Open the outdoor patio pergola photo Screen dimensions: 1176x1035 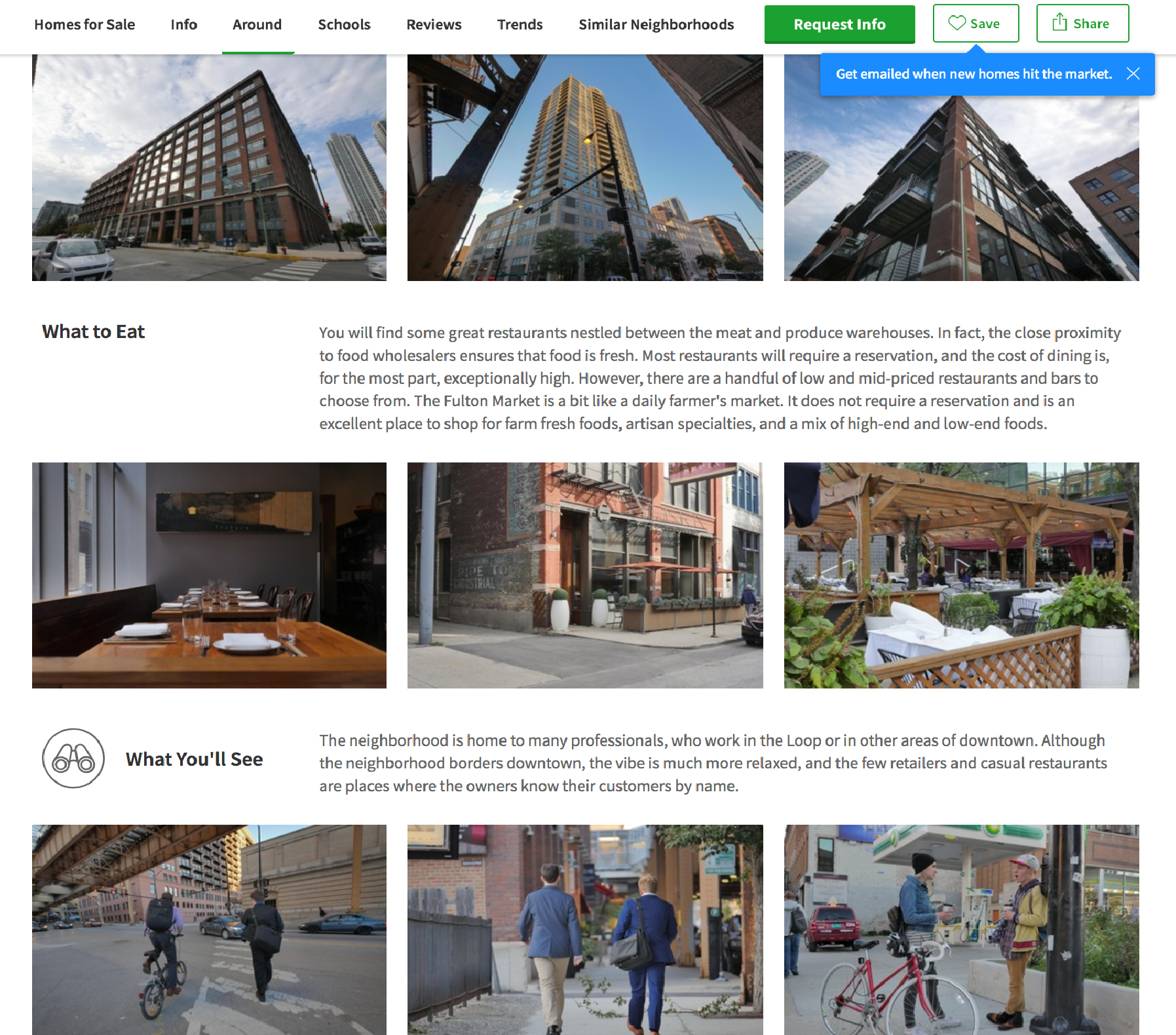pyautogui.click(x=961, y=575)
